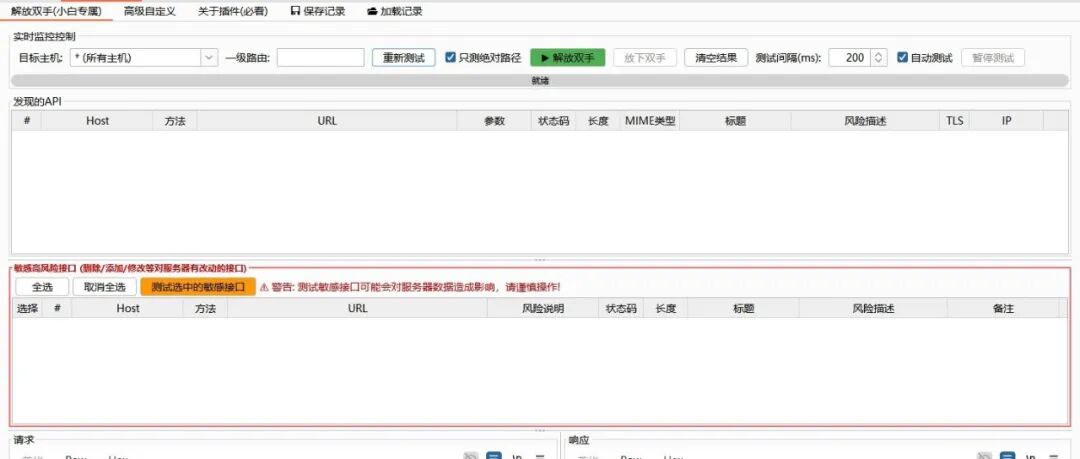
Task: Click 风险描述 header in sensitive interface table
Action: 873,308
